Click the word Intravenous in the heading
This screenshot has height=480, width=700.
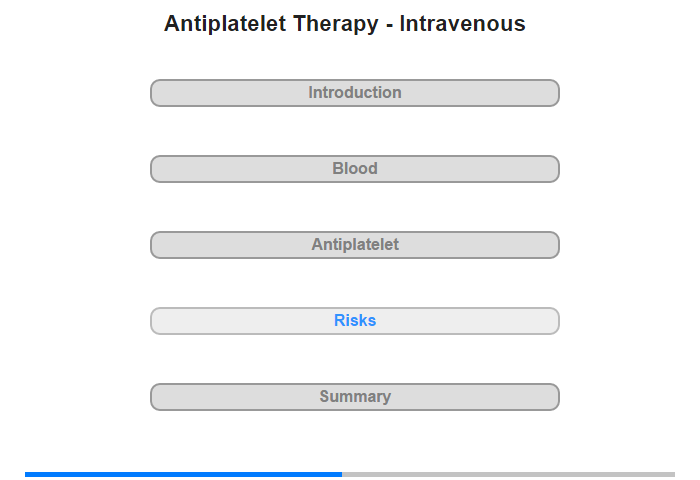tap(462, 24)
